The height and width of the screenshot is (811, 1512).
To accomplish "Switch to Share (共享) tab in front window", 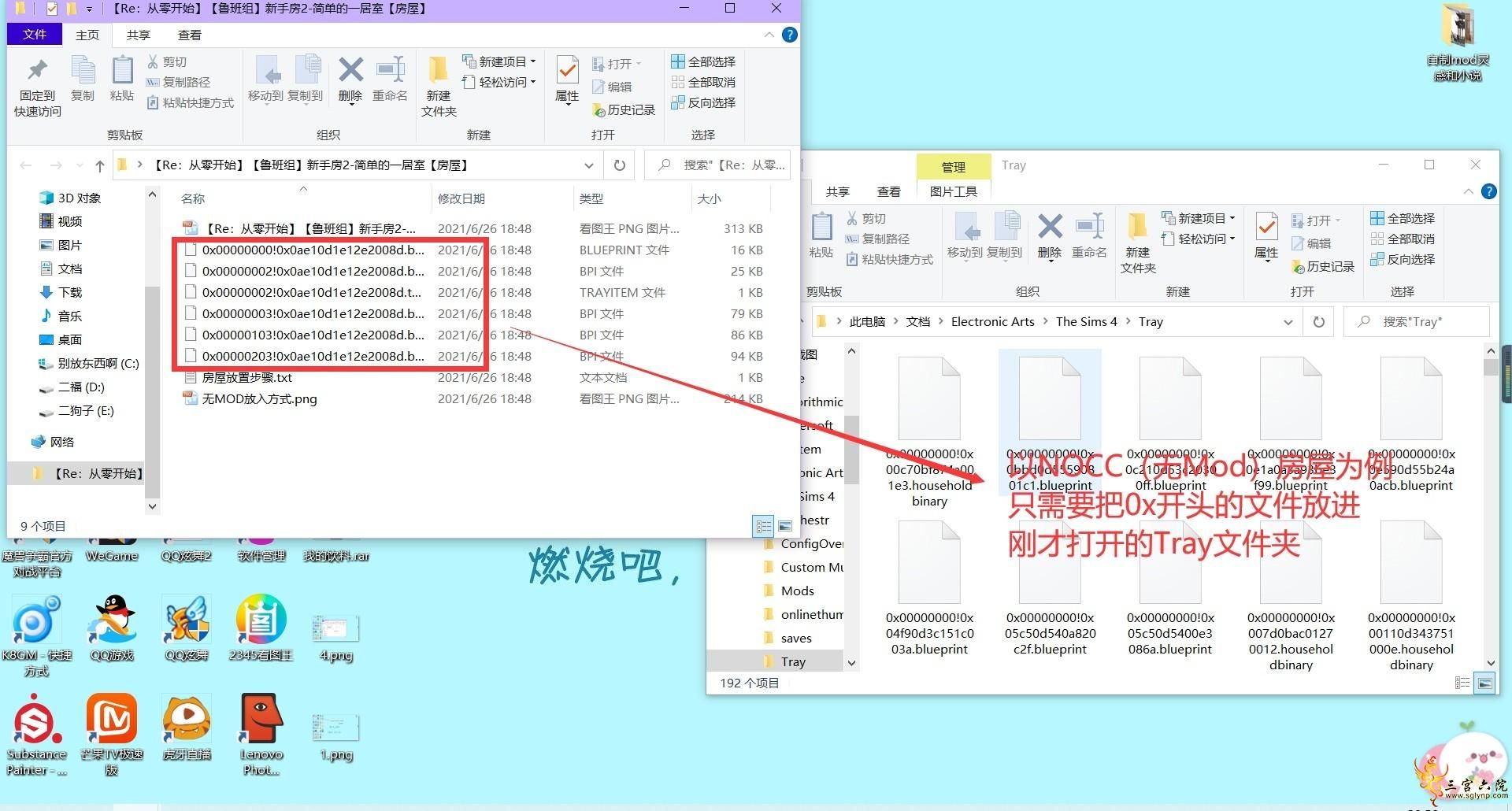I will click(139, 35).
